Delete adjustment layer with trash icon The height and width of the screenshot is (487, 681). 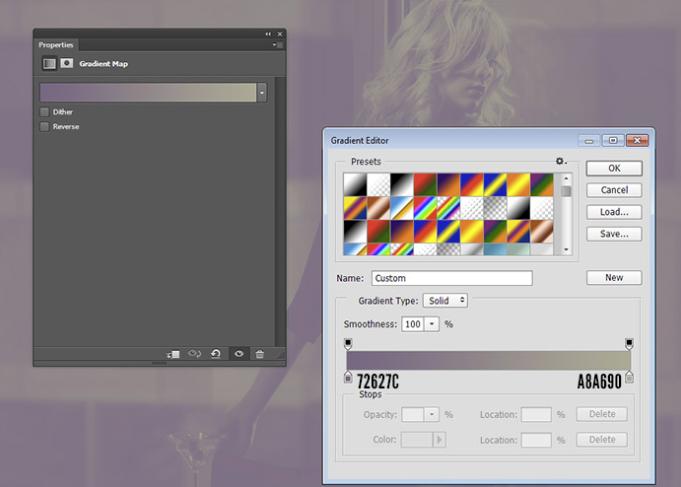[260, 354]
